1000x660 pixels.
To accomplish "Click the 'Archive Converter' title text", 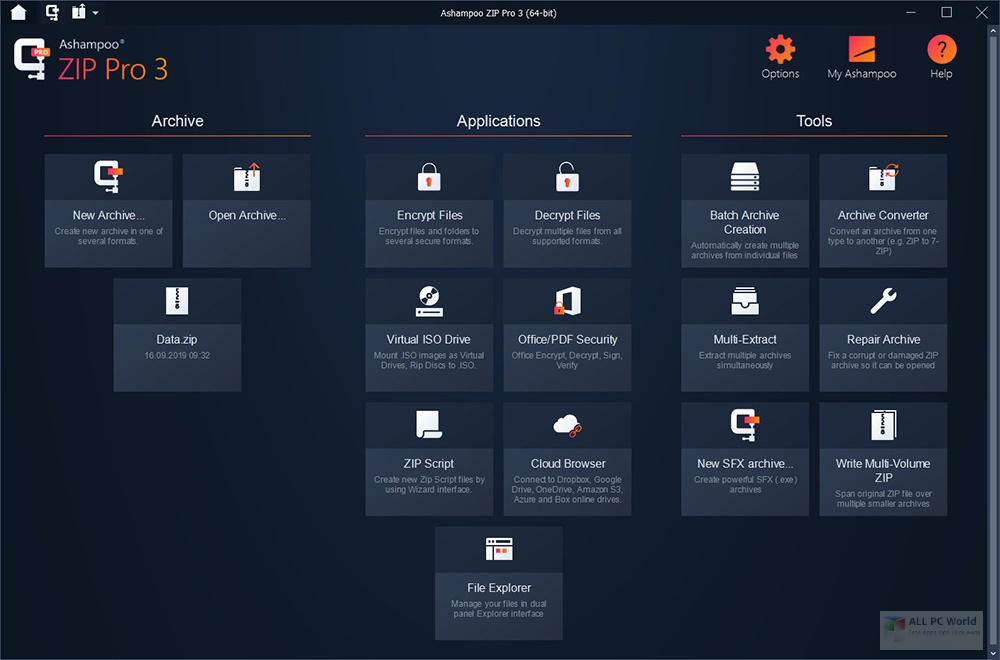I will pos(883,216).
